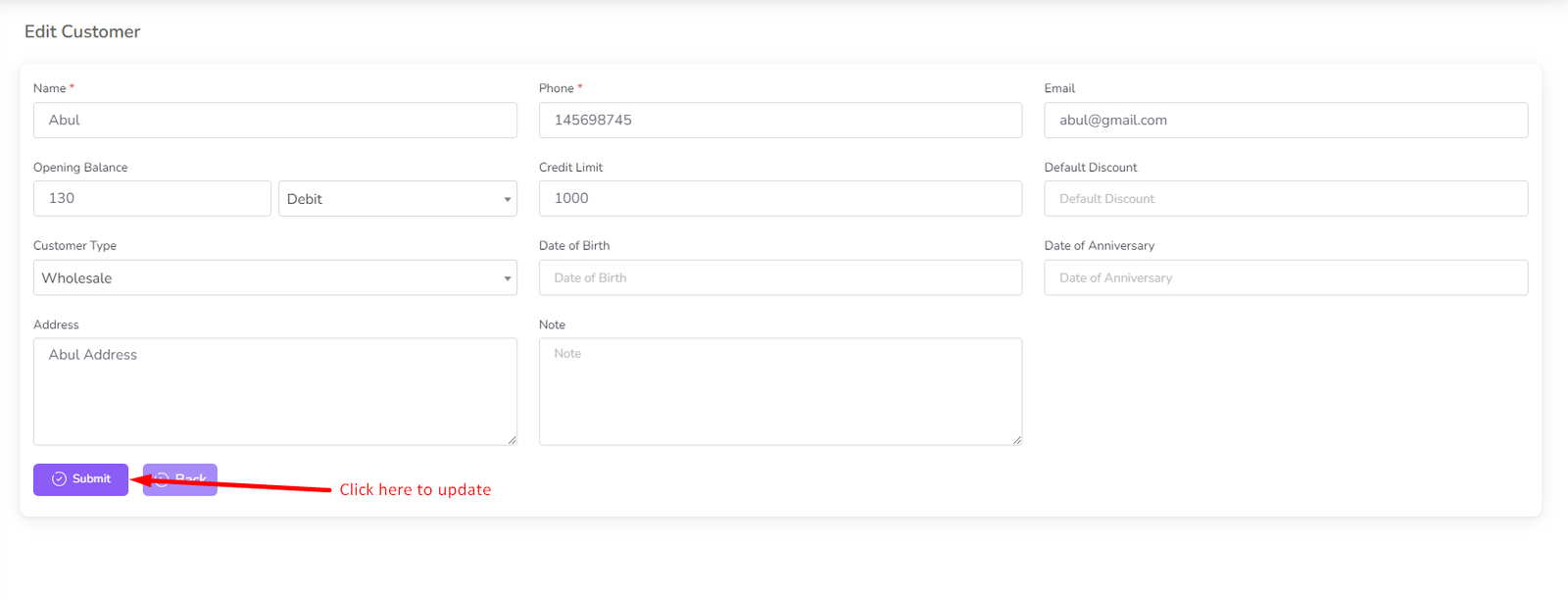Viewport: 1568px width, 600px height.
Task: Click the empty Default Discount field
Action: tap(1285, 199)
